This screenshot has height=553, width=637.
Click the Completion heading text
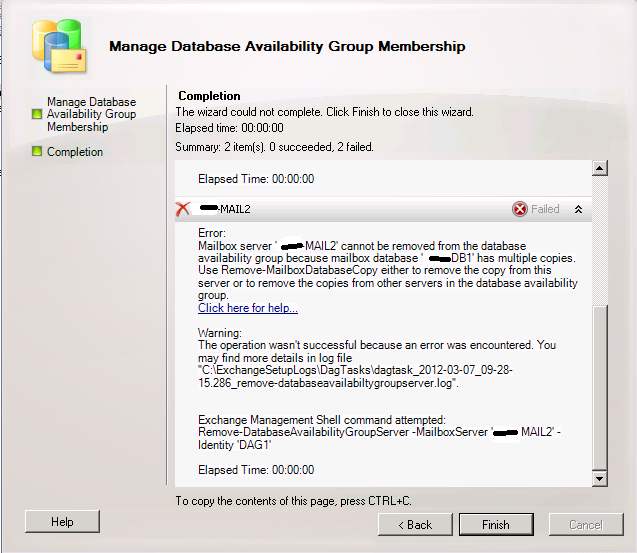point(209,96)
